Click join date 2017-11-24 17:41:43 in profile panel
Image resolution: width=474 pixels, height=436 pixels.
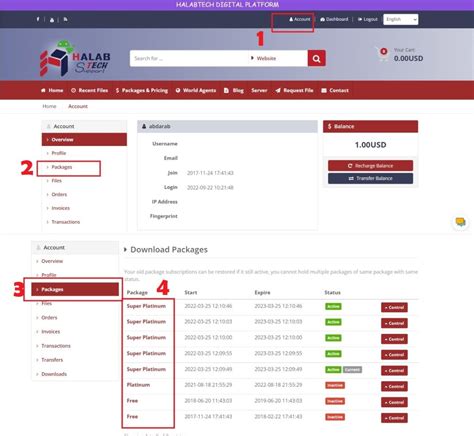point(210,173)
